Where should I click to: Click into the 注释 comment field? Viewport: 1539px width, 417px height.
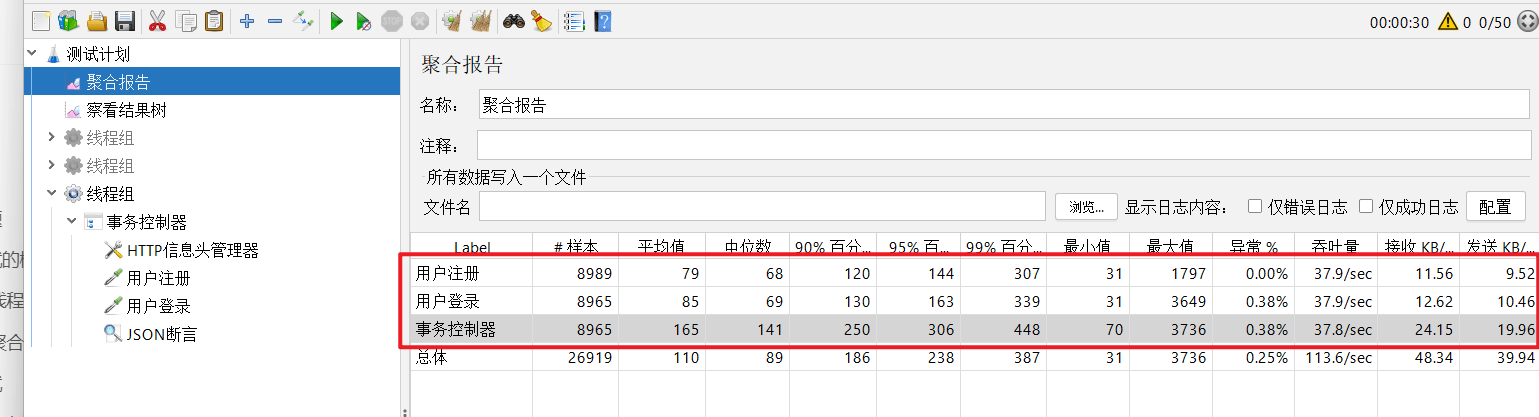point(1003,146)
